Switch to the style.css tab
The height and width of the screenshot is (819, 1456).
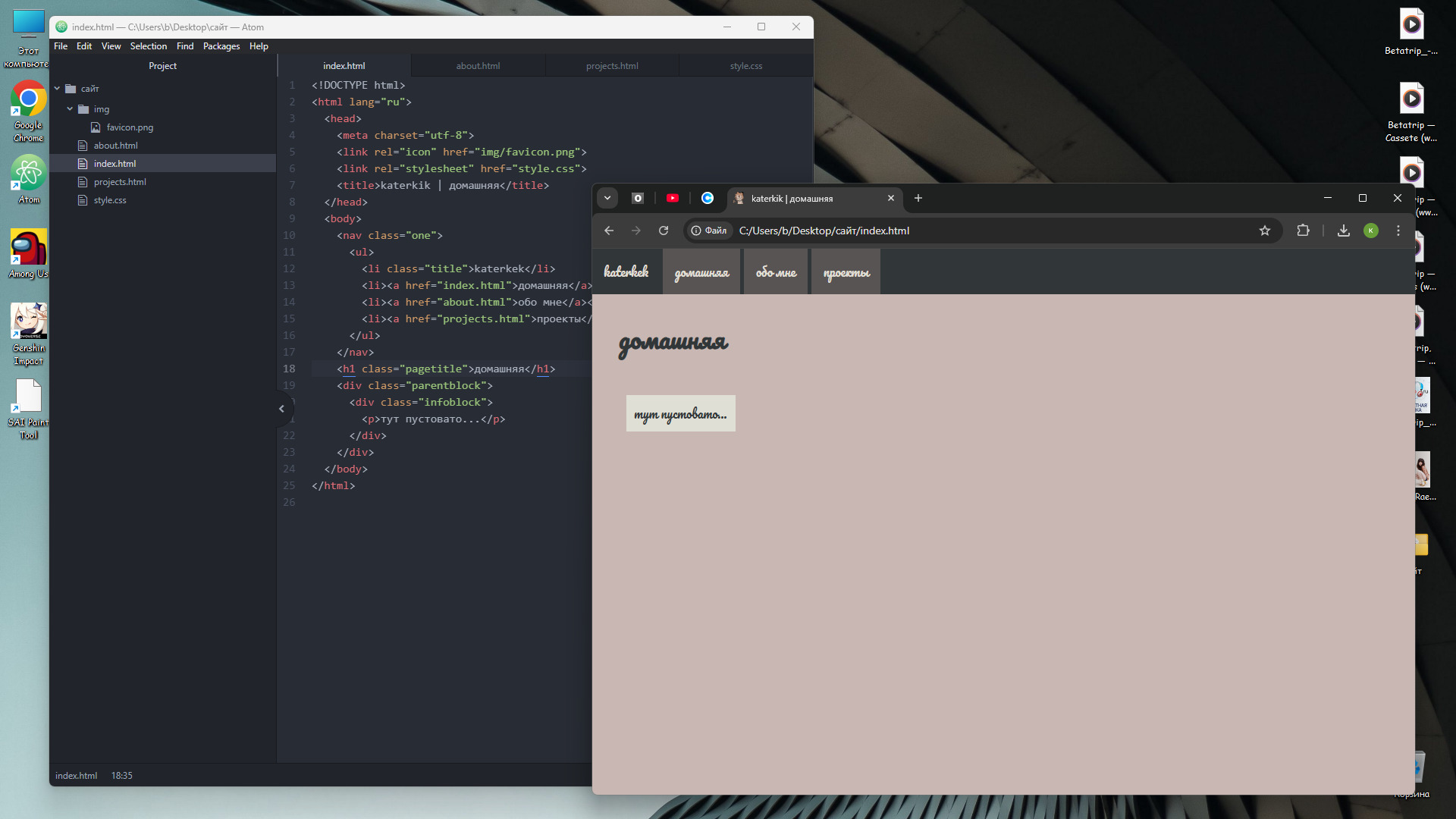click(x=745, y=66)
